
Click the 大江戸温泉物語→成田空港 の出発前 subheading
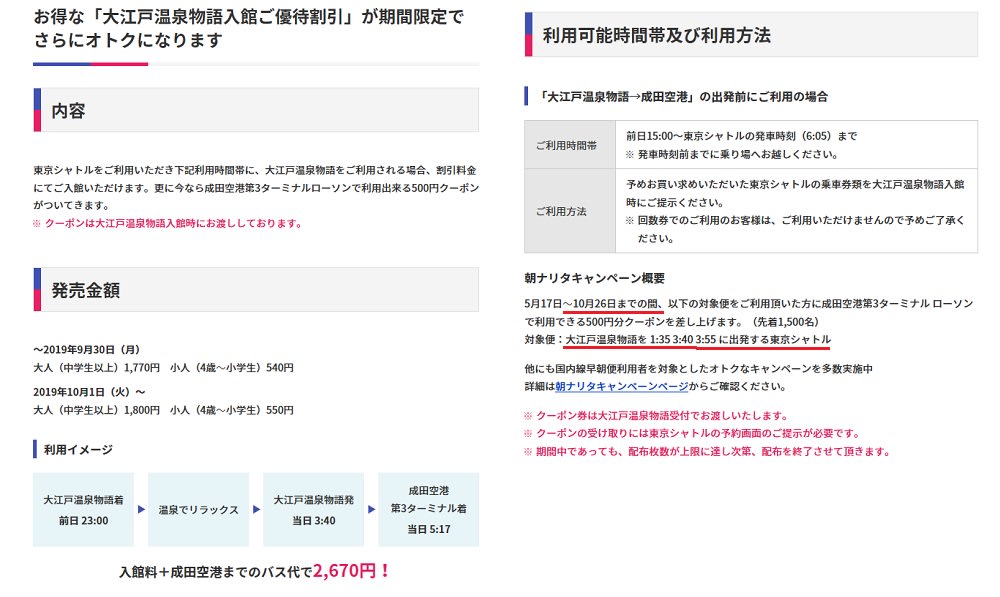point(682,96)
